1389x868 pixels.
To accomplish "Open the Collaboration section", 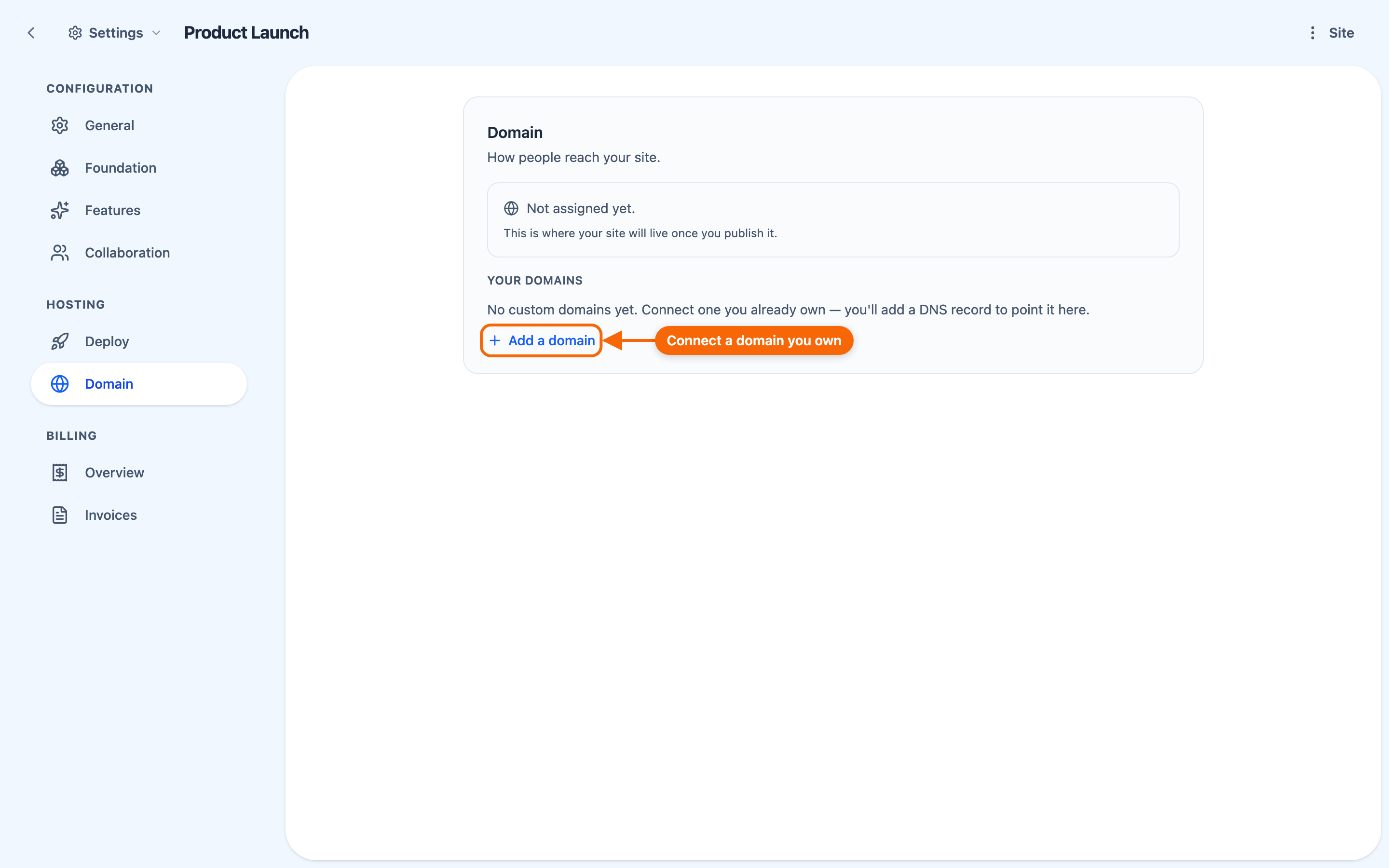I will 139,253.
